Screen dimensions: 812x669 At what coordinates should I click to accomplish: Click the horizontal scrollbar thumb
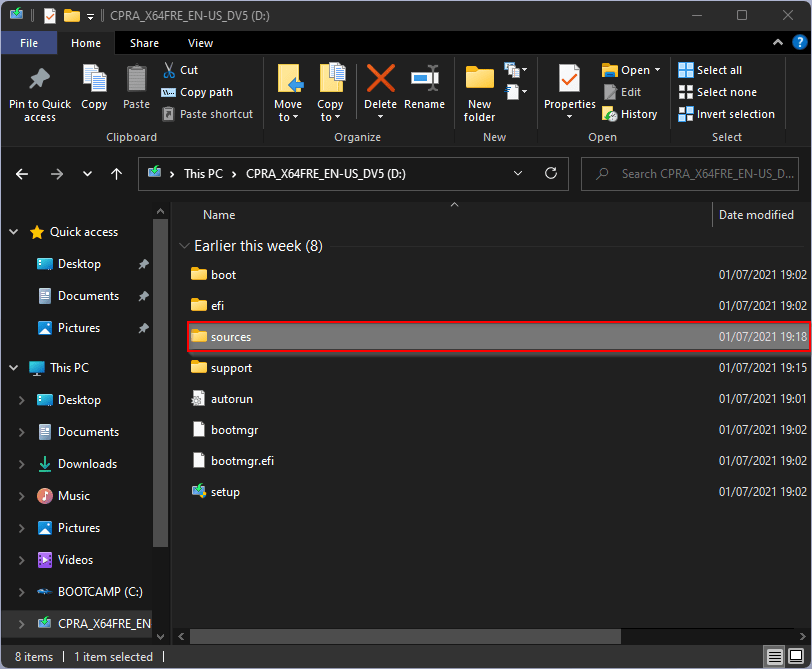[x=405, y=636]
